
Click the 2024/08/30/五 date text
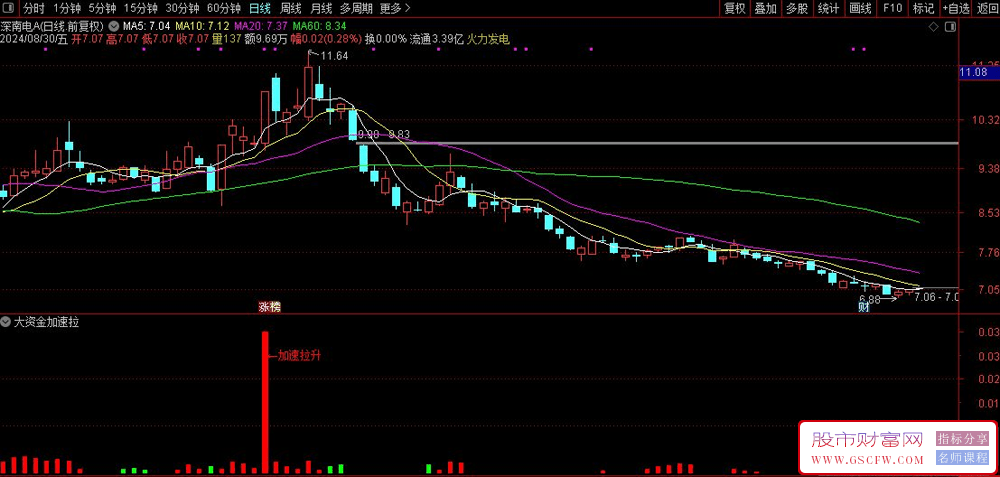coord(34,40)
